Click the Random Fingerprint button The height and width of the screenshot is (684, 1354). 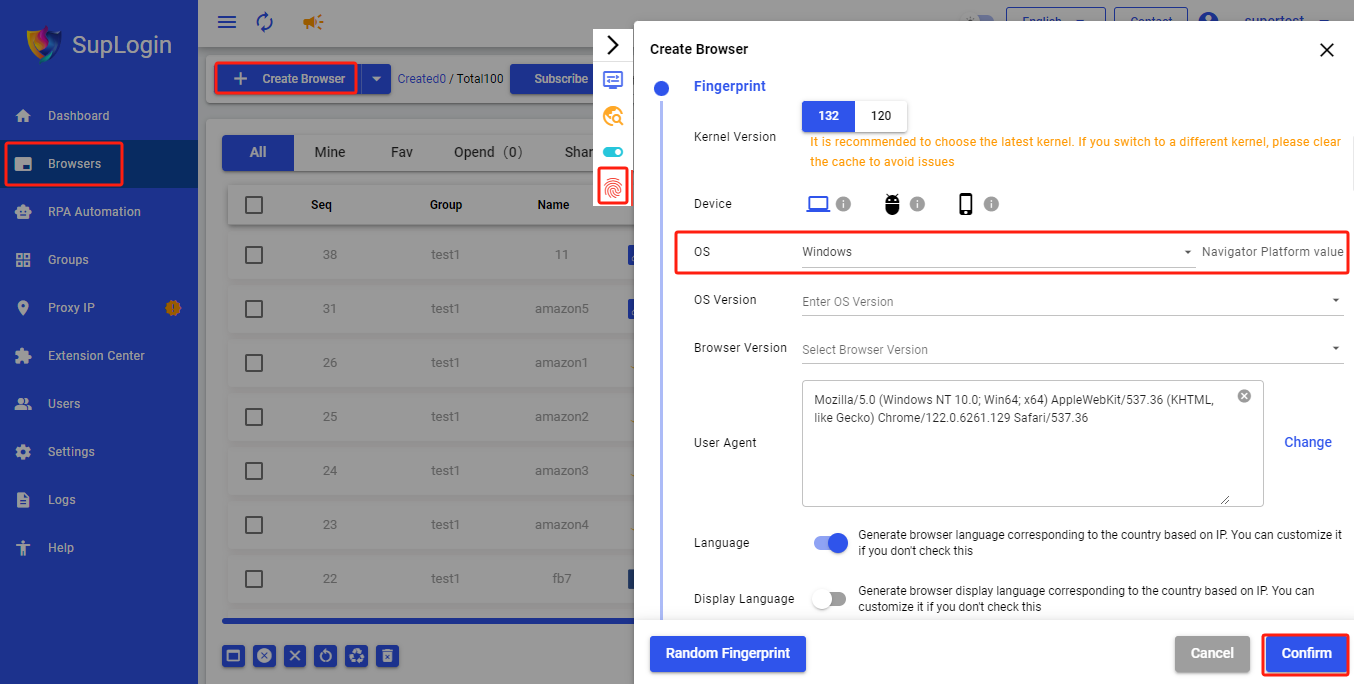728,653
